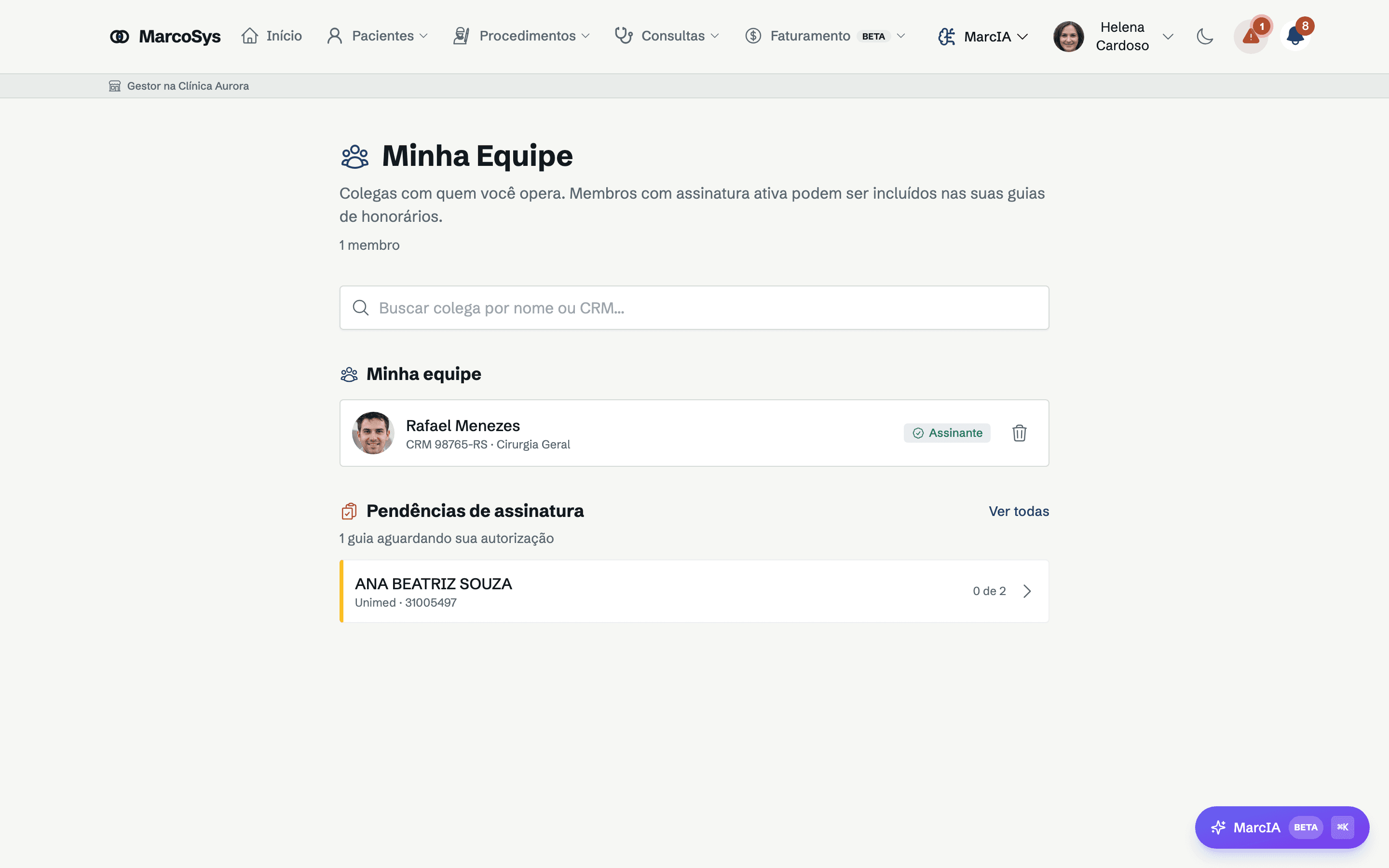Image resolution: width=1389 pixels, height=868 pixels.
Task: Open the Ver todas link
Action: 1019,511
